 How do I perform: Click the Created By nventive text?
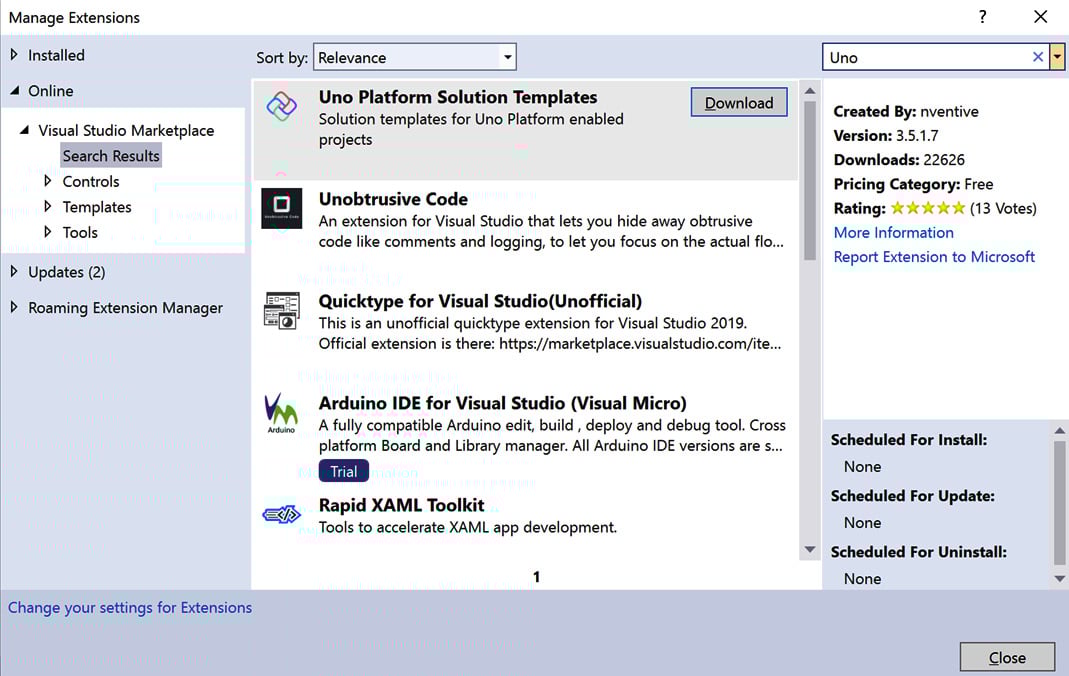coord(906,111)
